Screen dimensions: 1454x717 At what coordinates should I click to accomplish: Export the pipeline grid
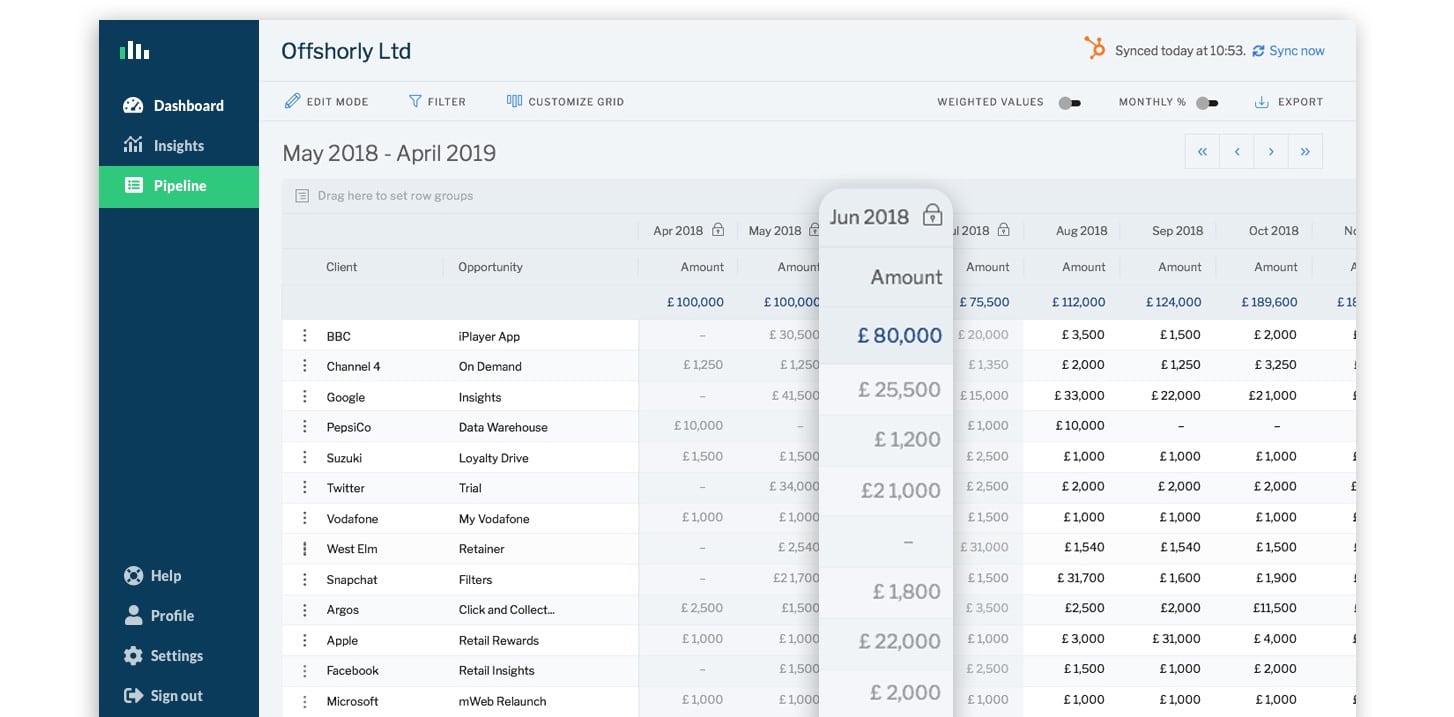[x=1288, y=102]
